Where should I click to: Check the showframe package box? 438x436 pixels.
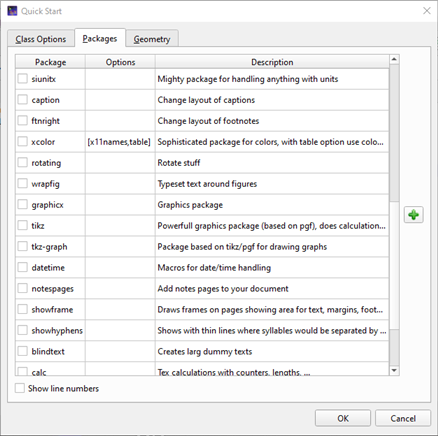point(22,309)
